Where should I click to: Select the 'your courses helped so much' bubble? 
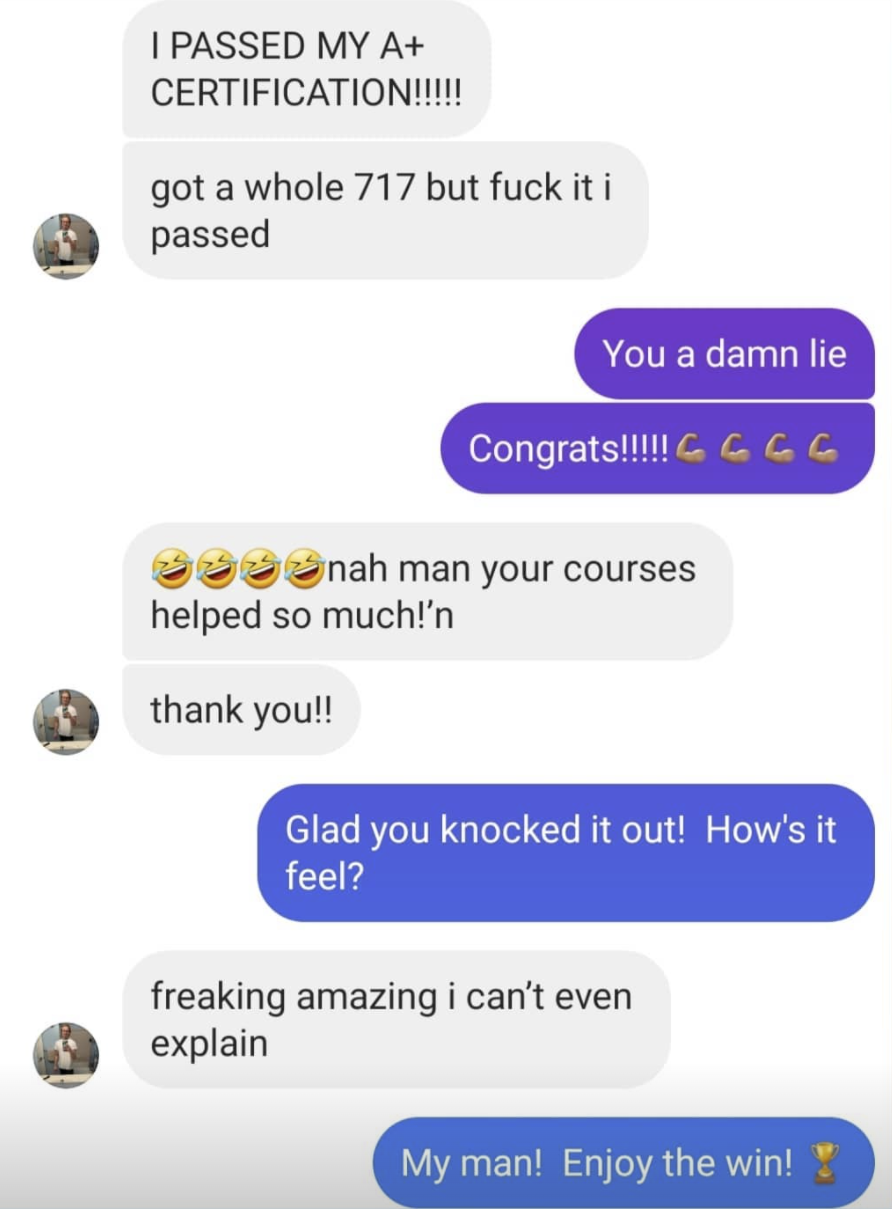coord(427,591)
